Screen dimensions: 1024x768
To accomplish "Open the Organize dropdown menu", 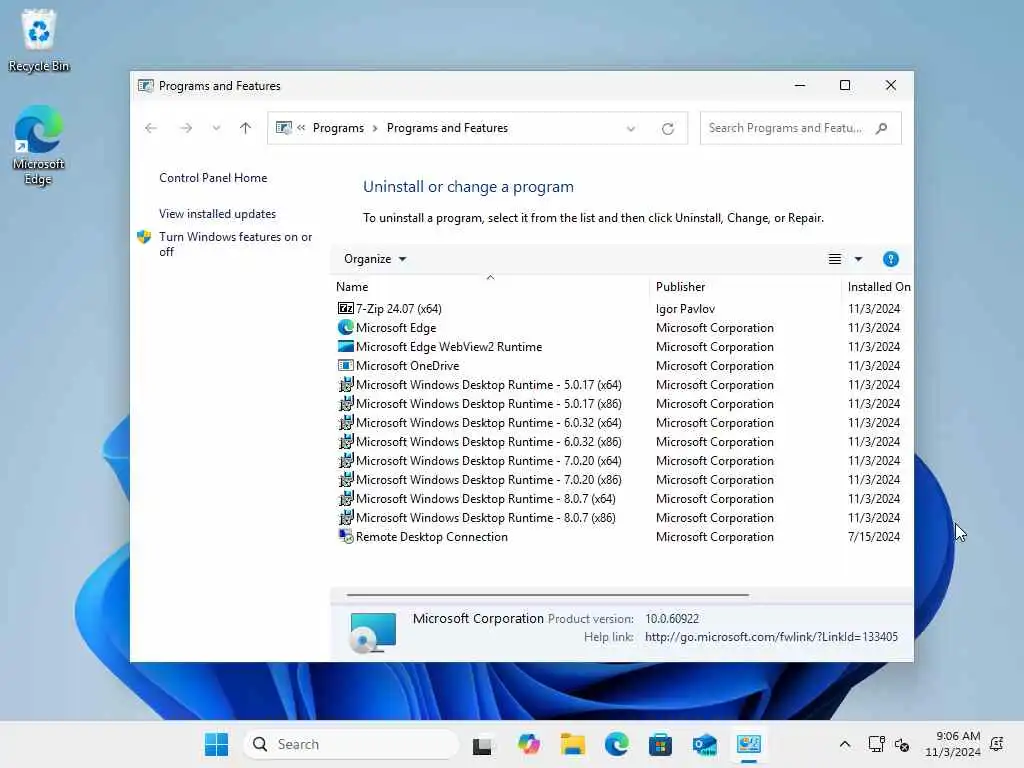I will point(375,259).
